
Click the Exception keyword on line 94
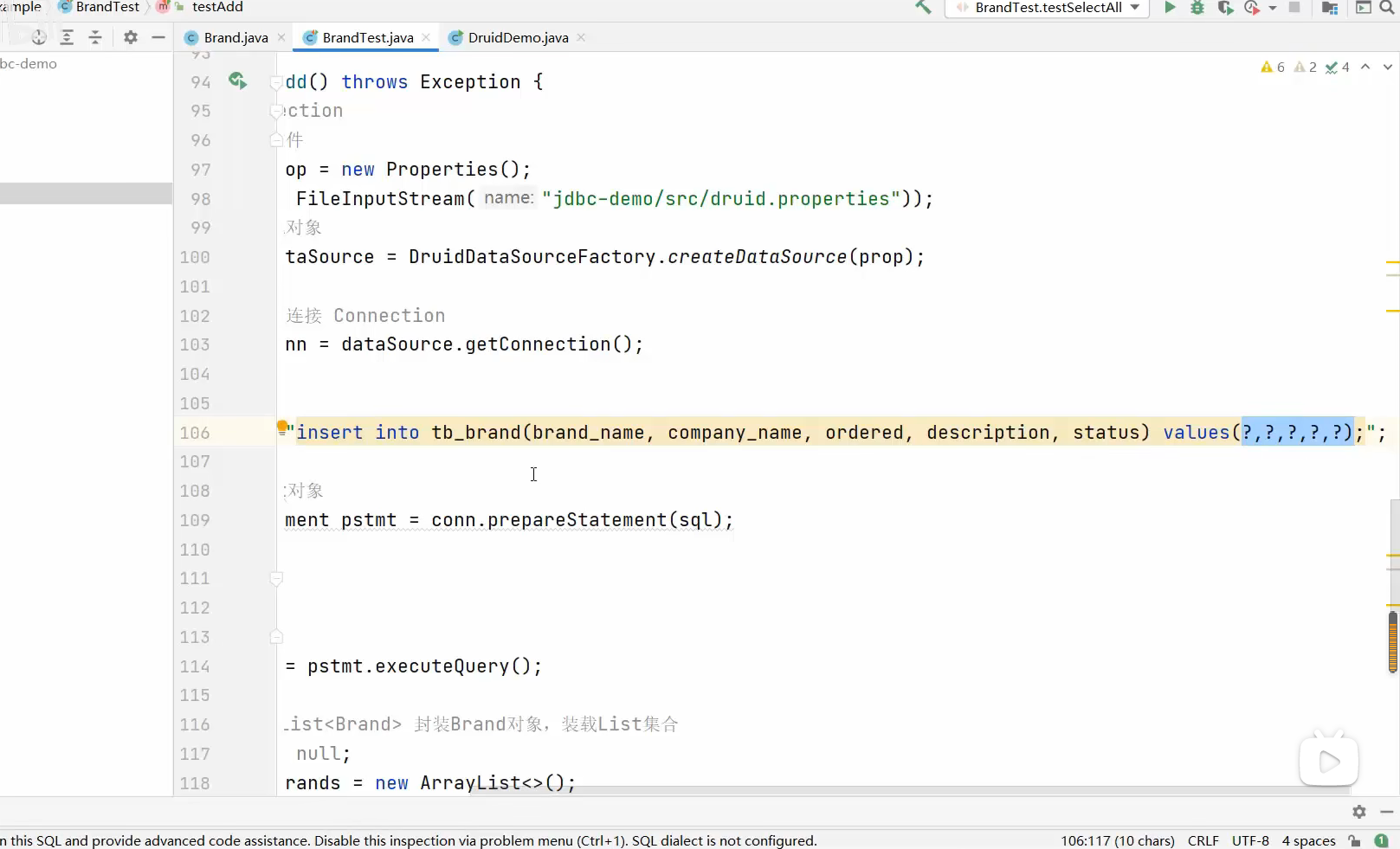[470, 82]
